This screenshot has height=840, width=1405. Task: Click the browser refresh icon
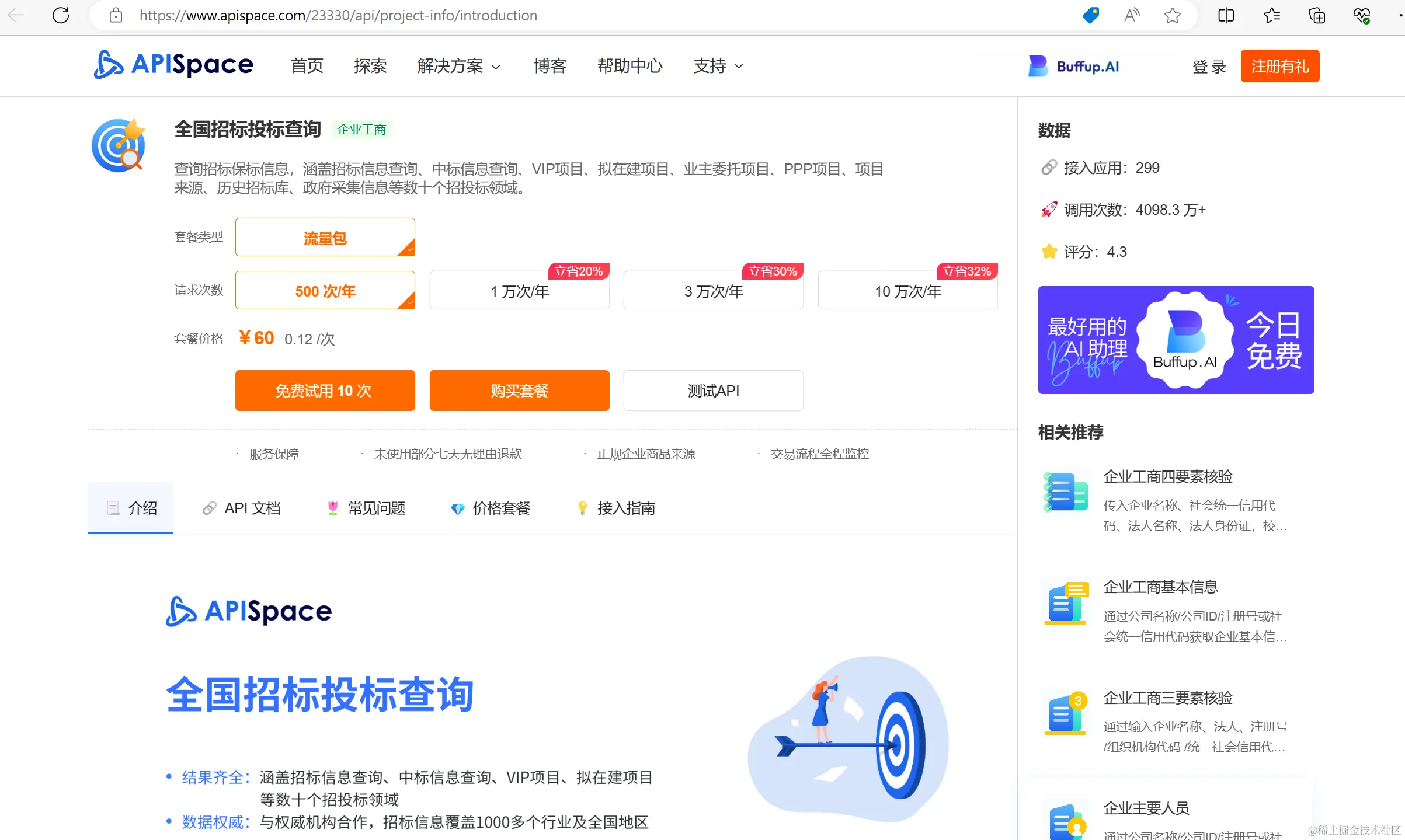[61, 15]
